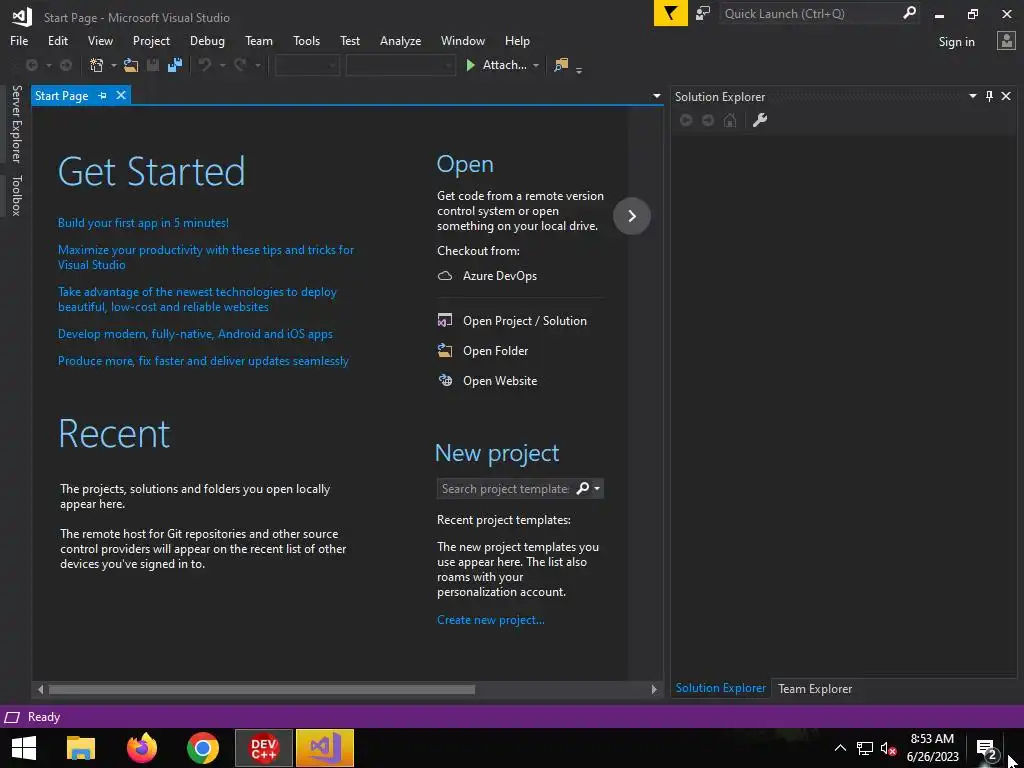Click the project template search magnifier icon
This screenshot has width=1024, height=768.
click(x=583, y=488)
